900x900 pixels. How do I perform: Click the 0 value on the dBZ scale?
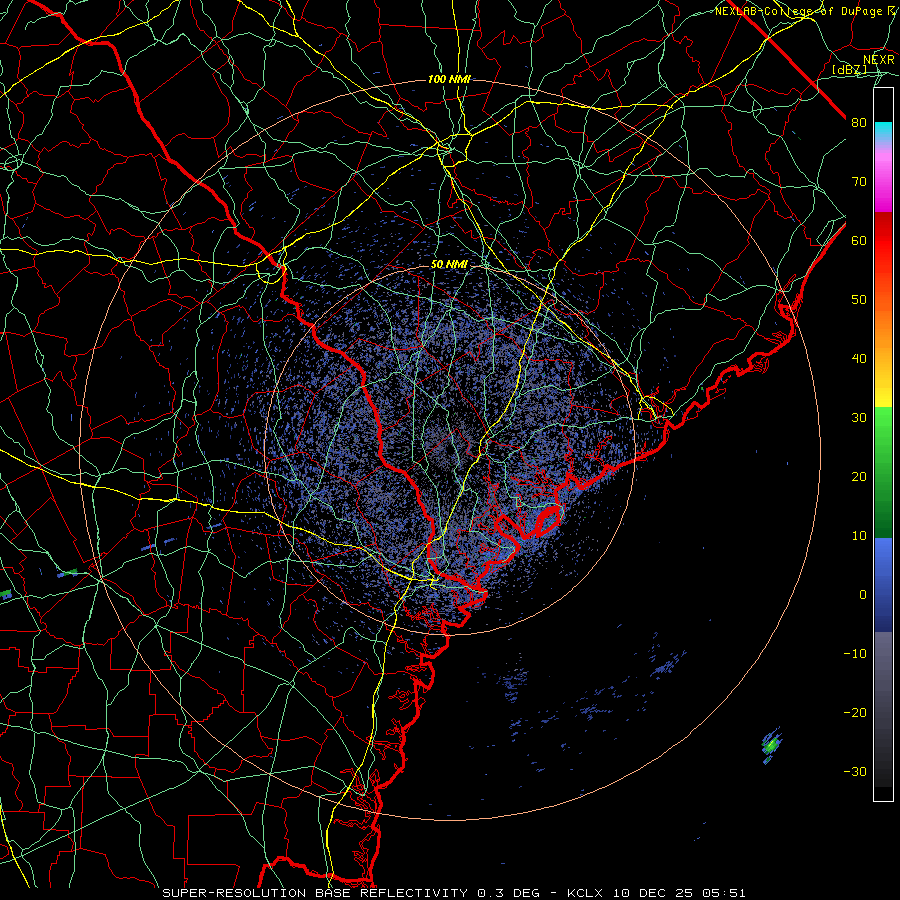click(863, 595)
